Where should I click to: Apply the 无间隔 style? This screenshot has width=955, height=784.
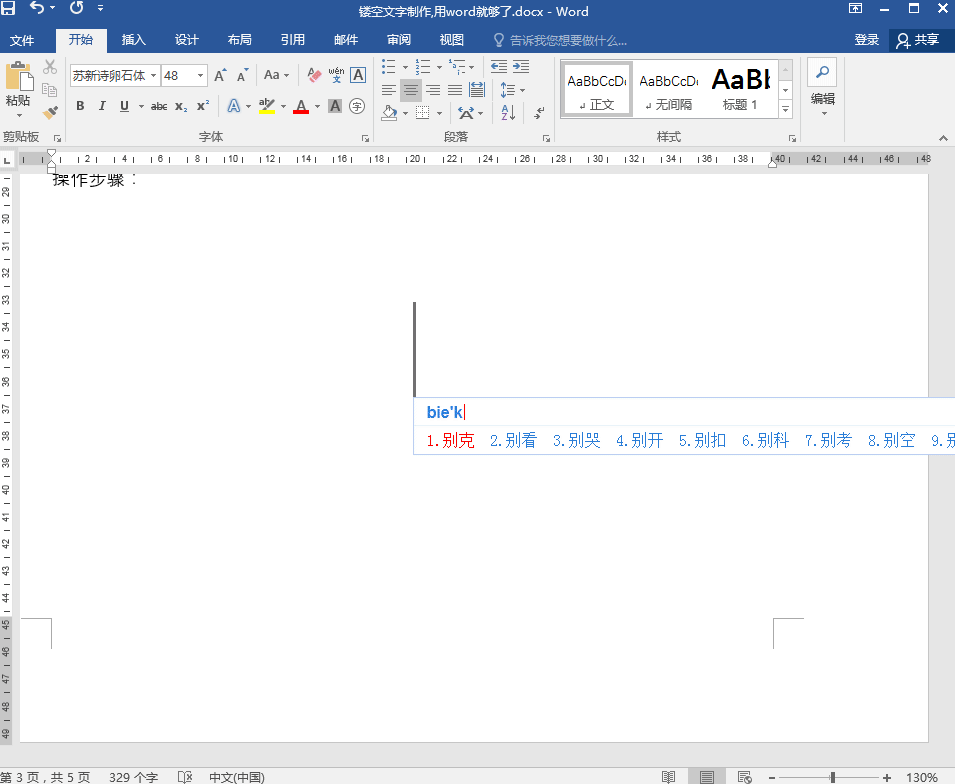pyautogui.click(x=668, y=90)
